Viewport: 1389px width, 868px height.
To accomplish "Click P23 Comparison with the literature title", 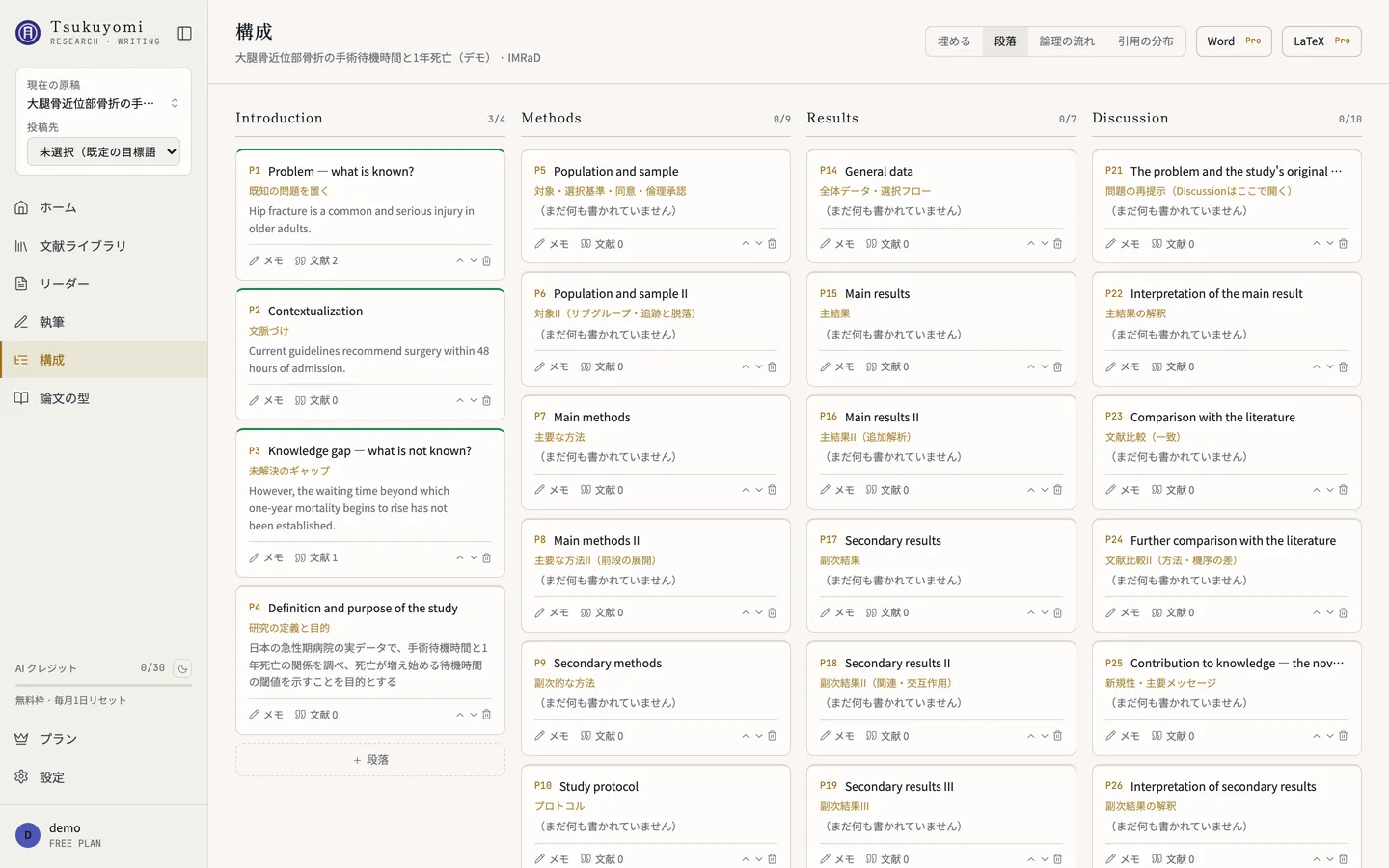I will click(x=1212, y=418).
